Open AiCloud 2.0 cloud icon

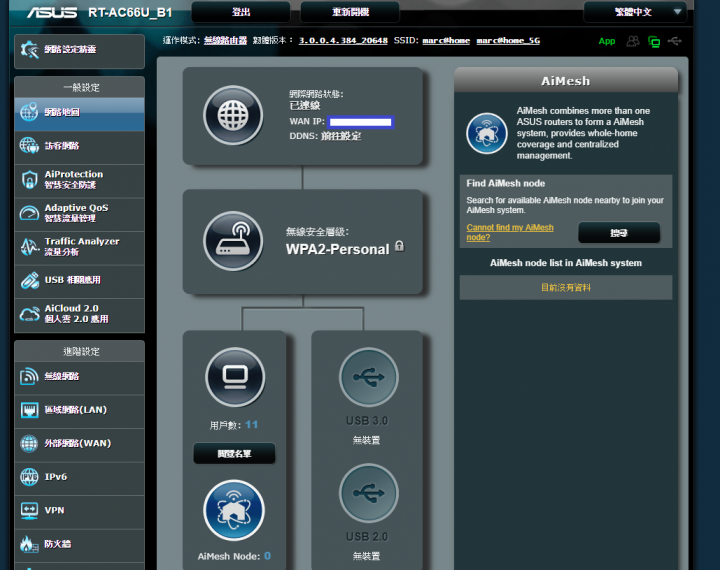pyautogui.click(x=29, y=314)
